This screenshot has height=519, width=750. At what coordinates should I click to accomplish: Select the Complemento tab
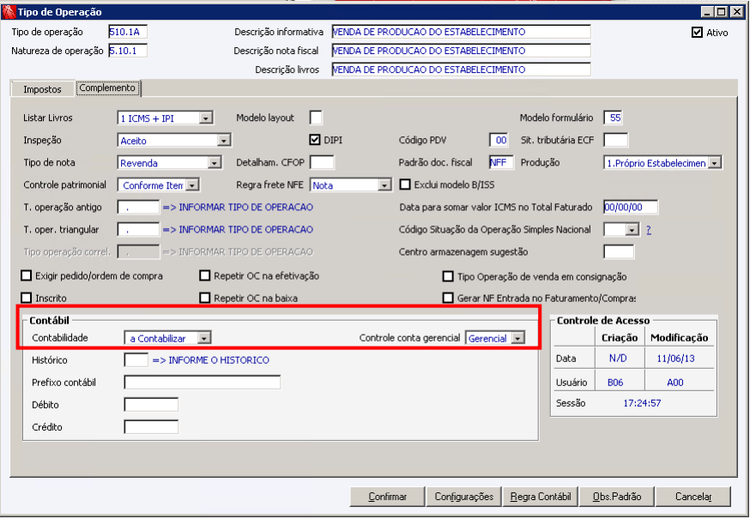click(108, 88)
